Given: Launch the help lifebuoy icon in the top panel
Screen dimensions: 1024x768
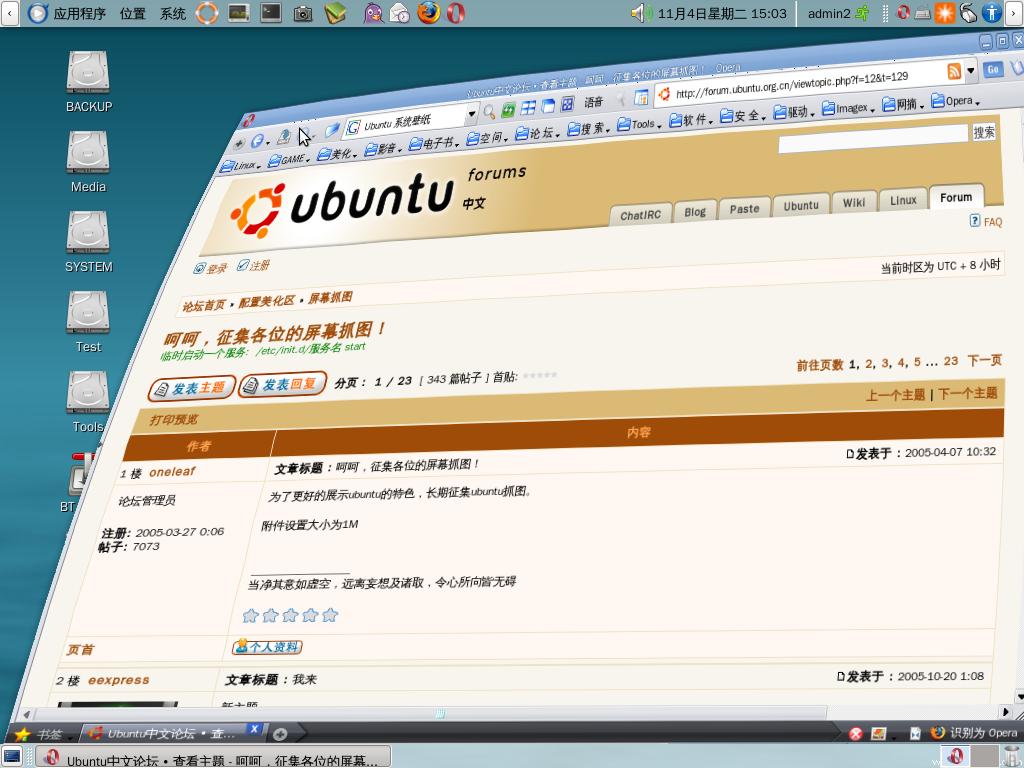Looking at the screenshot, I should pos(207,13).
